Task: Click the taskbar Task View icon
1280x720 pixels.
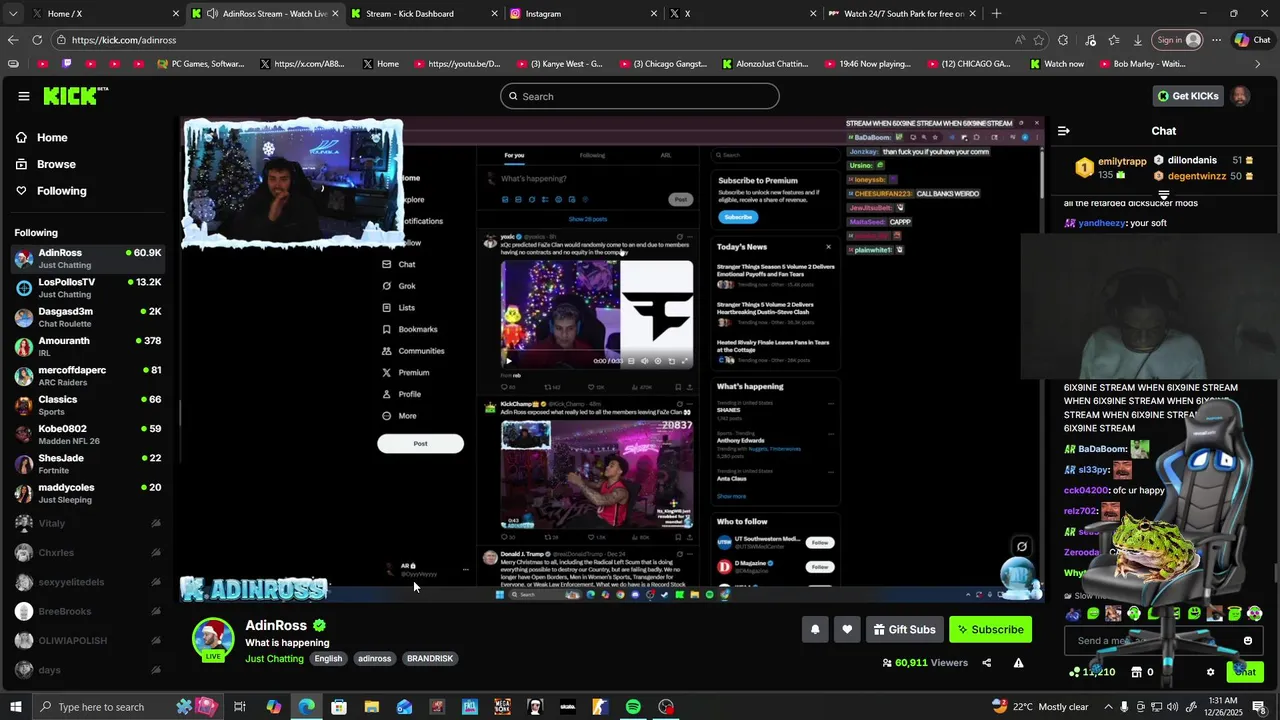Action: pyautogui.click(x=240, y=707)
